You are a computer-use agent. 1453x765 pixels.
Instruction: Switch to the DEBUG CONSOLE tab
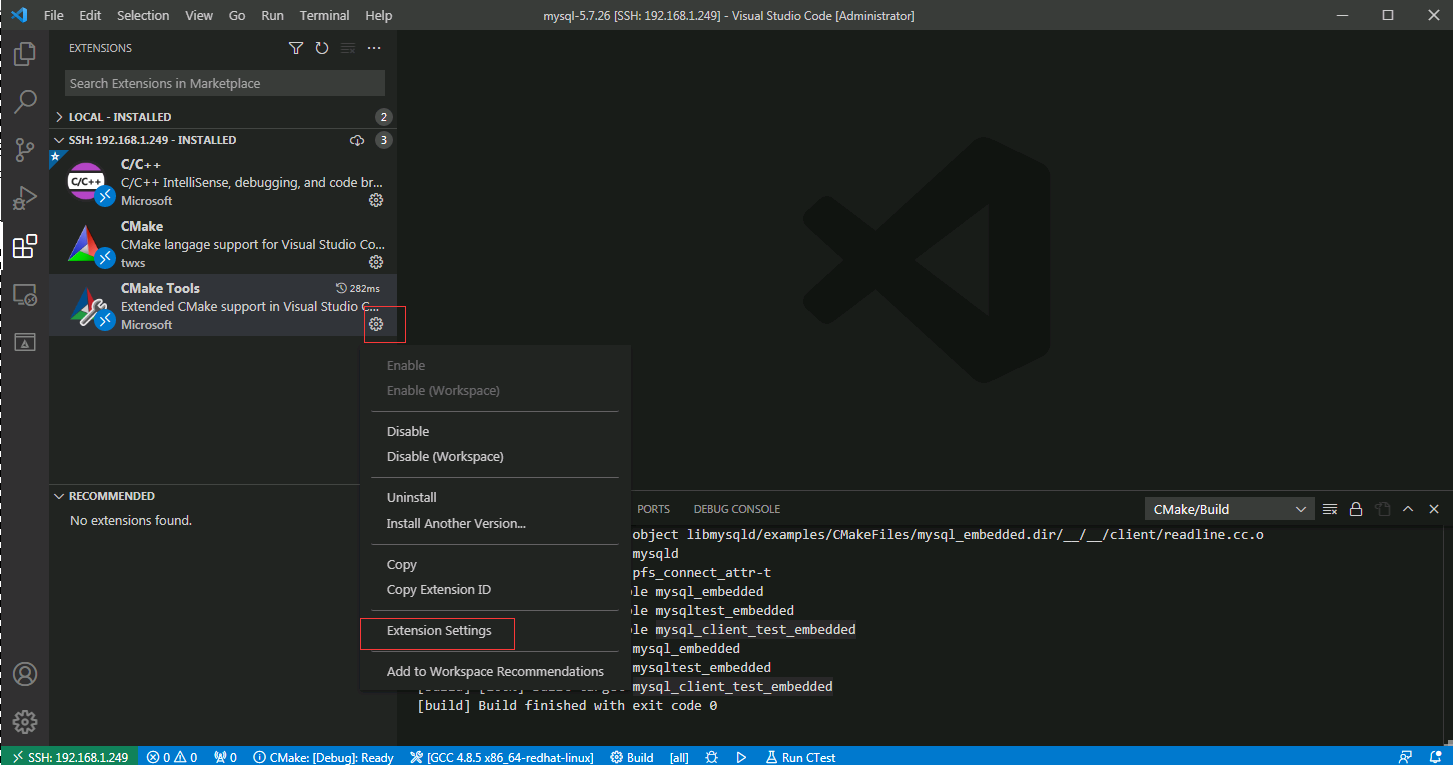coord(737,509)
